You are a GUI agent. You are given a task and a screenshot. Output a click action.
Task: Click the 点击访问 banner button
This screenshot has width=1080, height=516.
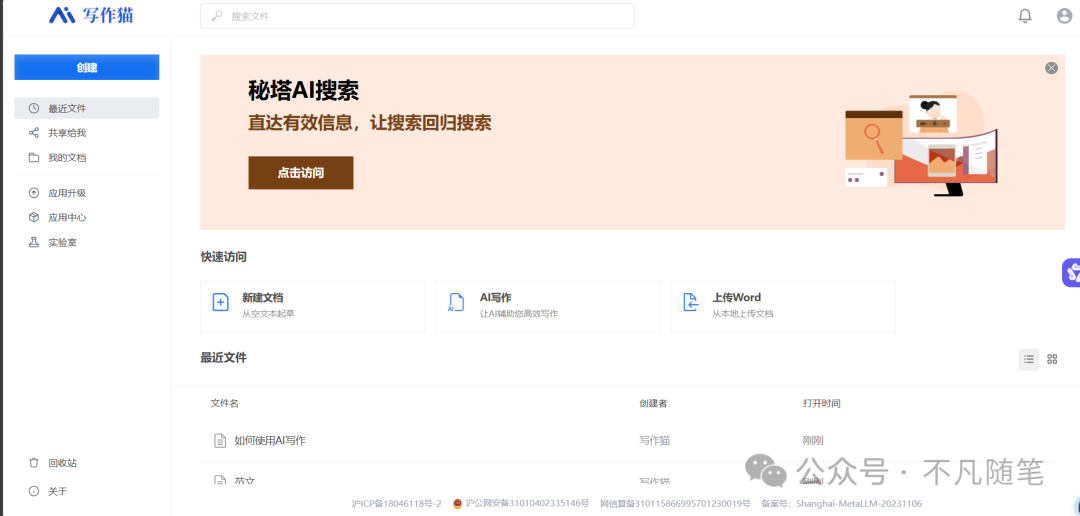click(x=301, y=173)
